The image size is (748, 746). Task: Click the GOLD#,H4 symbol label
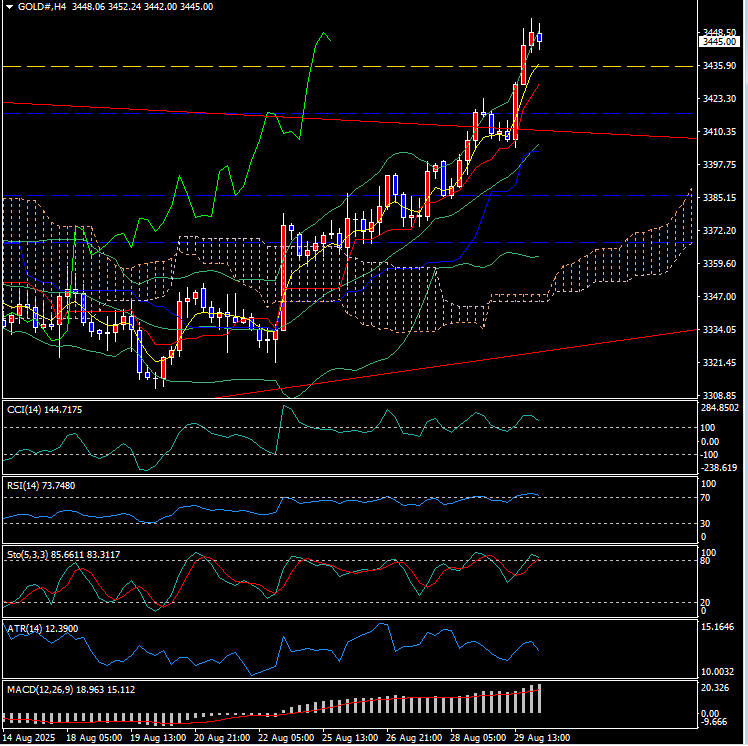tap(41, 7)
